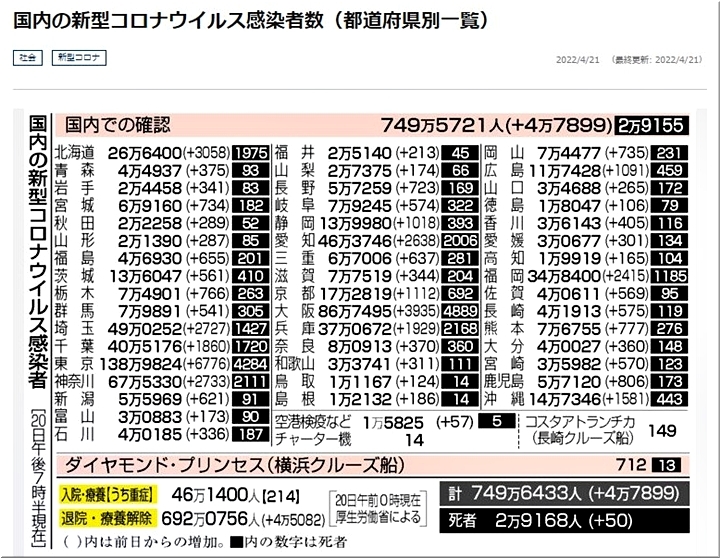Click the 北海道 row's death count box 1975
Screen dimensions: 720x558
(250, 153)
